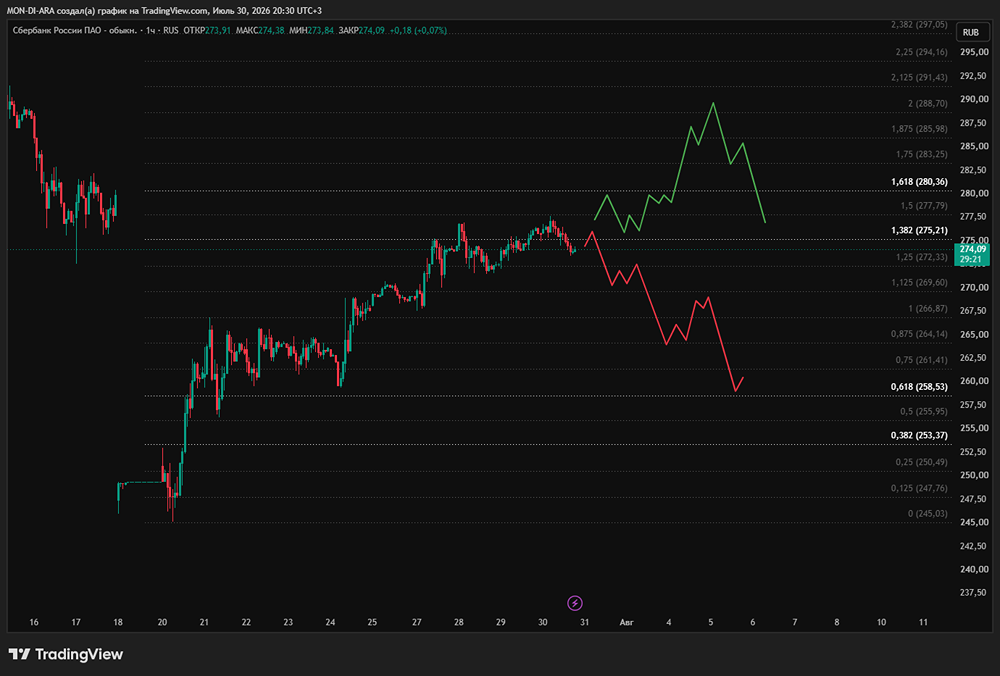The image size is (1000, 676).
Task: Click the Сбербанк России ПАО symbol title
Action: pos(75,30)
